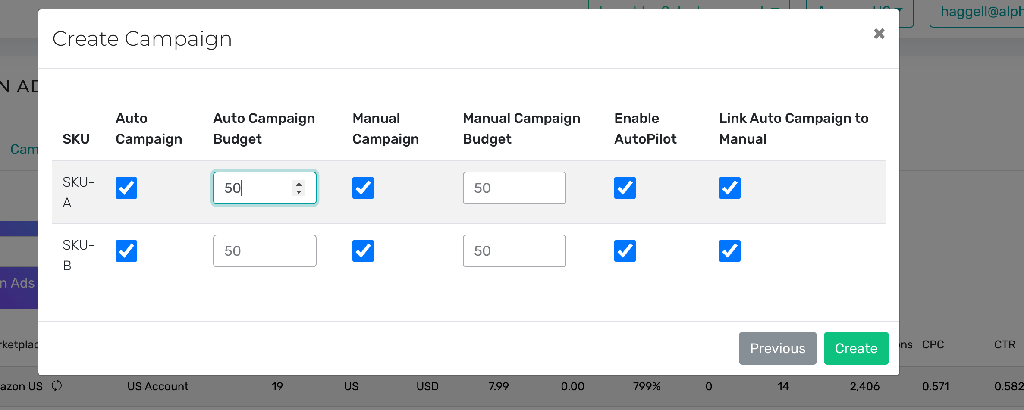This screenshot has height=410, width=1024.
Task: Uncheck Auto Campaign for SKU-A
Action: coord(127,188)
